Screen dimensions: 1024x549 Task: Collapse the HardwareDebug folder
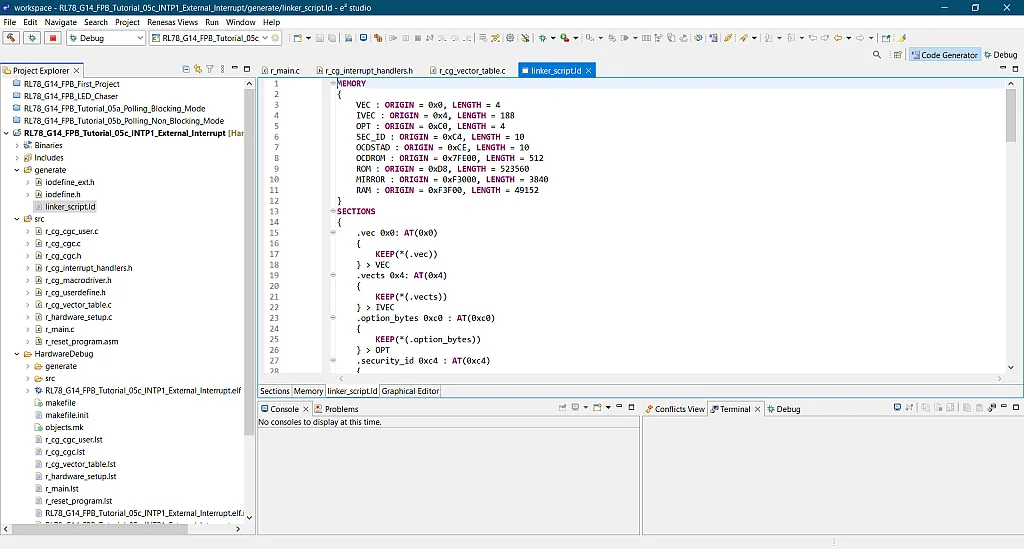(16, 354)
